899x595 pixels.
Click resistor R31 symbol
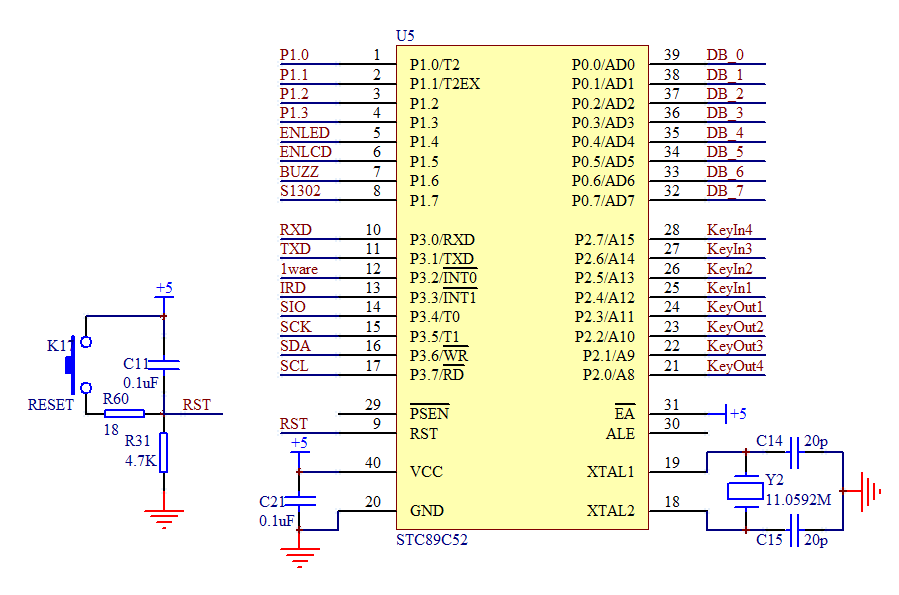pos(164,452)
